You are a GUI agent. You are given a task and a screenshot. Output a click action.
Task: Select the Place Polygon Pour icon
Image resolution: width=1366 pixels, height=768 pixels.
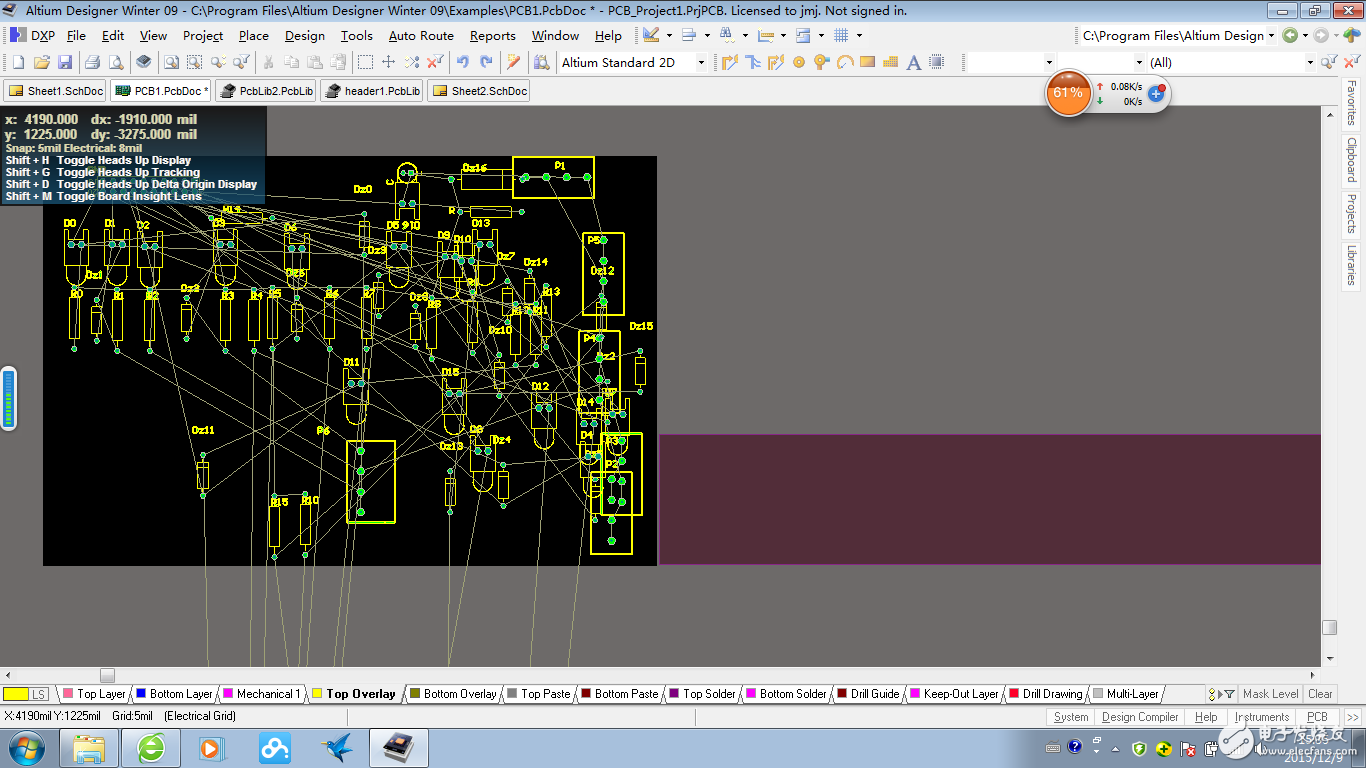[890, 62]
